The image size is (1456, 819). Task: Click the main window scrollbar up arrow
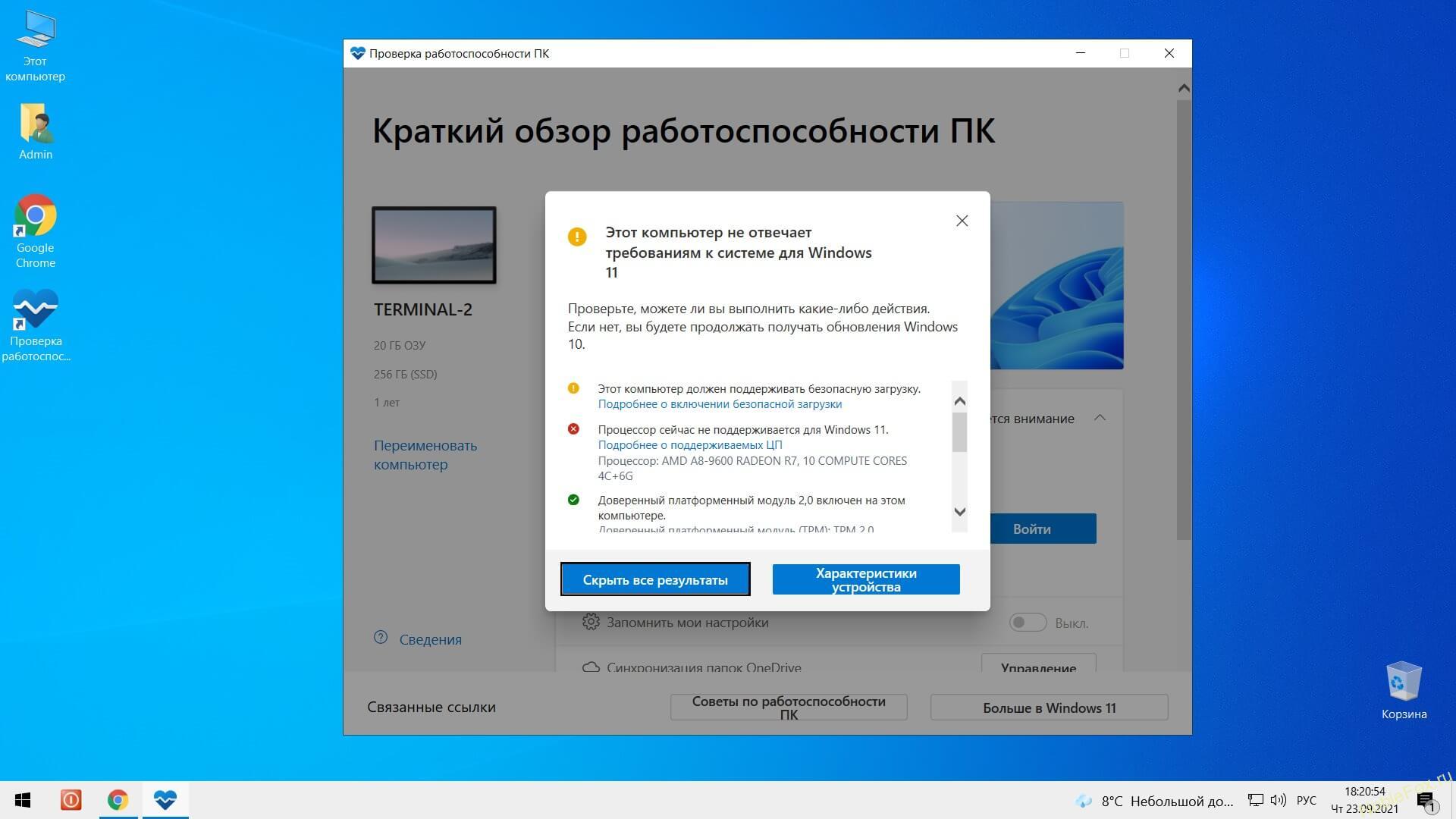click(x=1184, y=89)
